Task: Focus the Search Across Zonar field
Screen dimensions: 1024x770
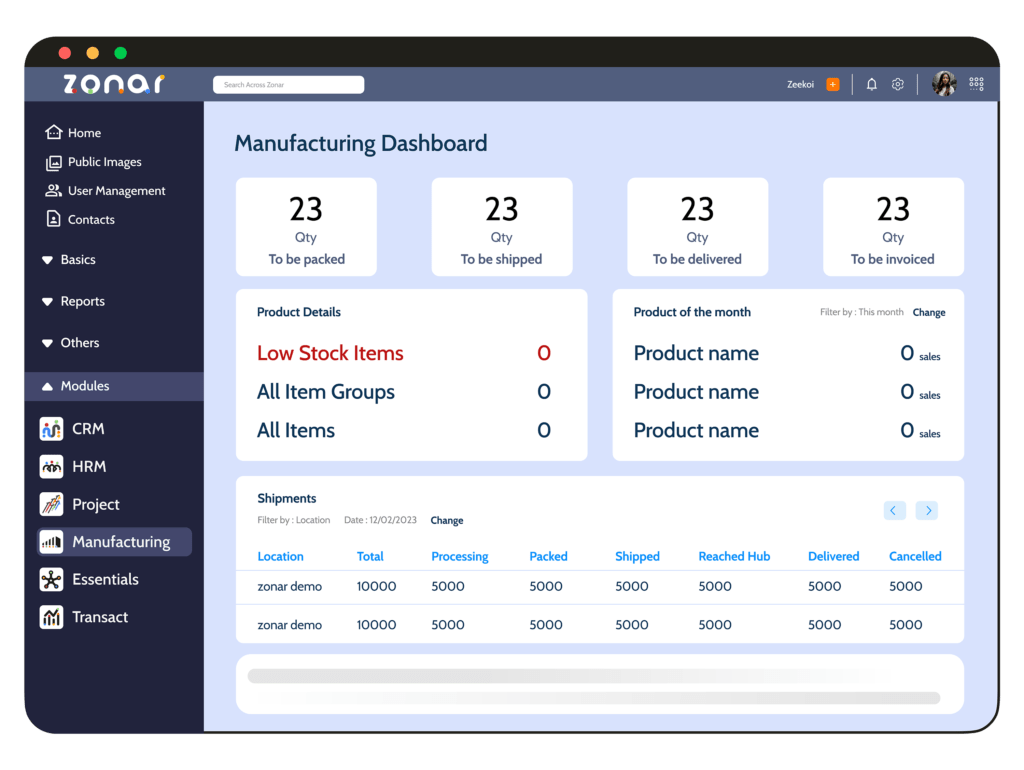Action: tap(289, 85)
